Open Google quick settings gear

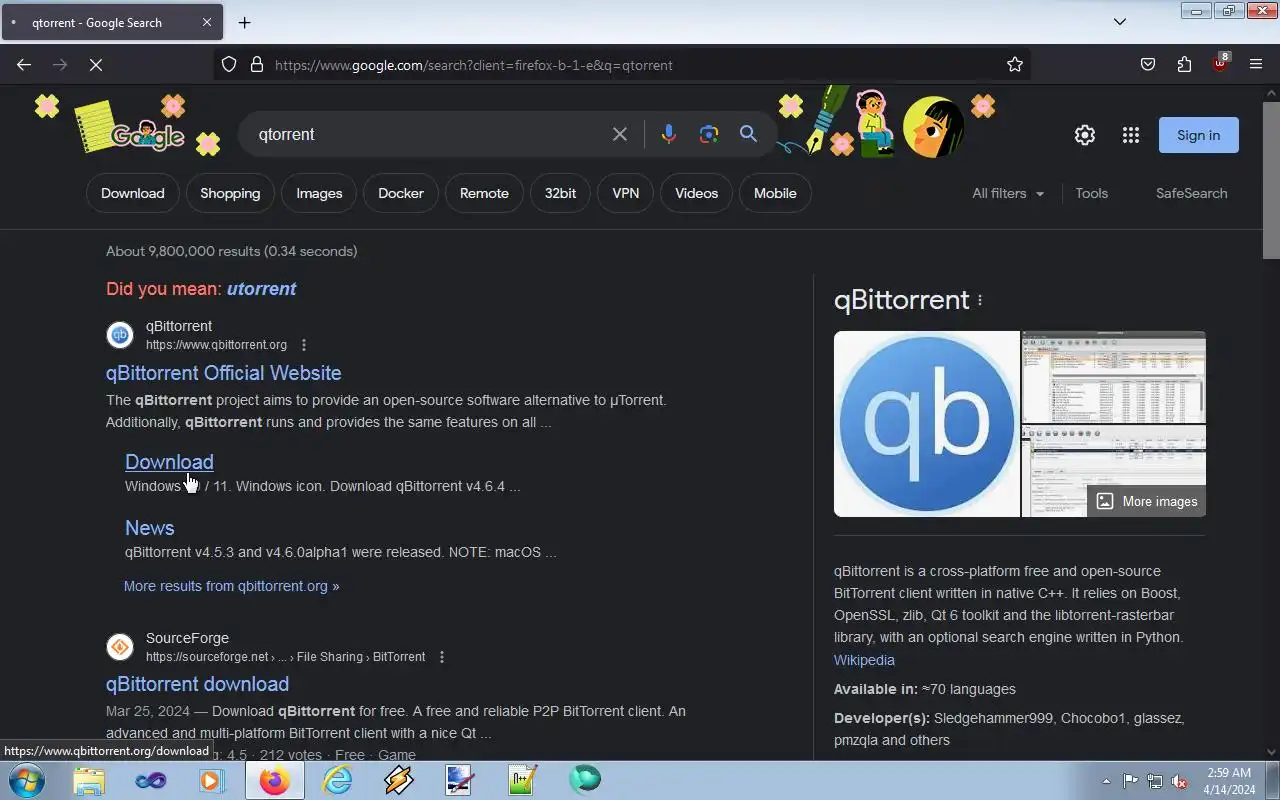(1085, 135)
